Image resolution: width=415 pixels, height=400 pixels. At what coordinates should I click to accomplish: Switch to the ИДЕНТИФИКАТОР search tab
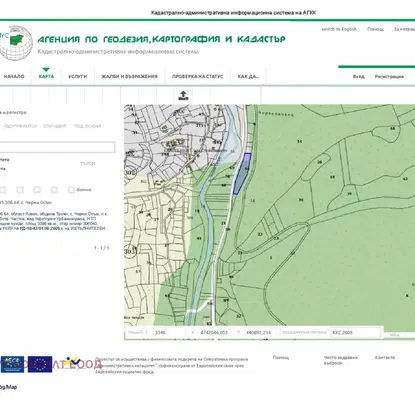pos(20,126)
